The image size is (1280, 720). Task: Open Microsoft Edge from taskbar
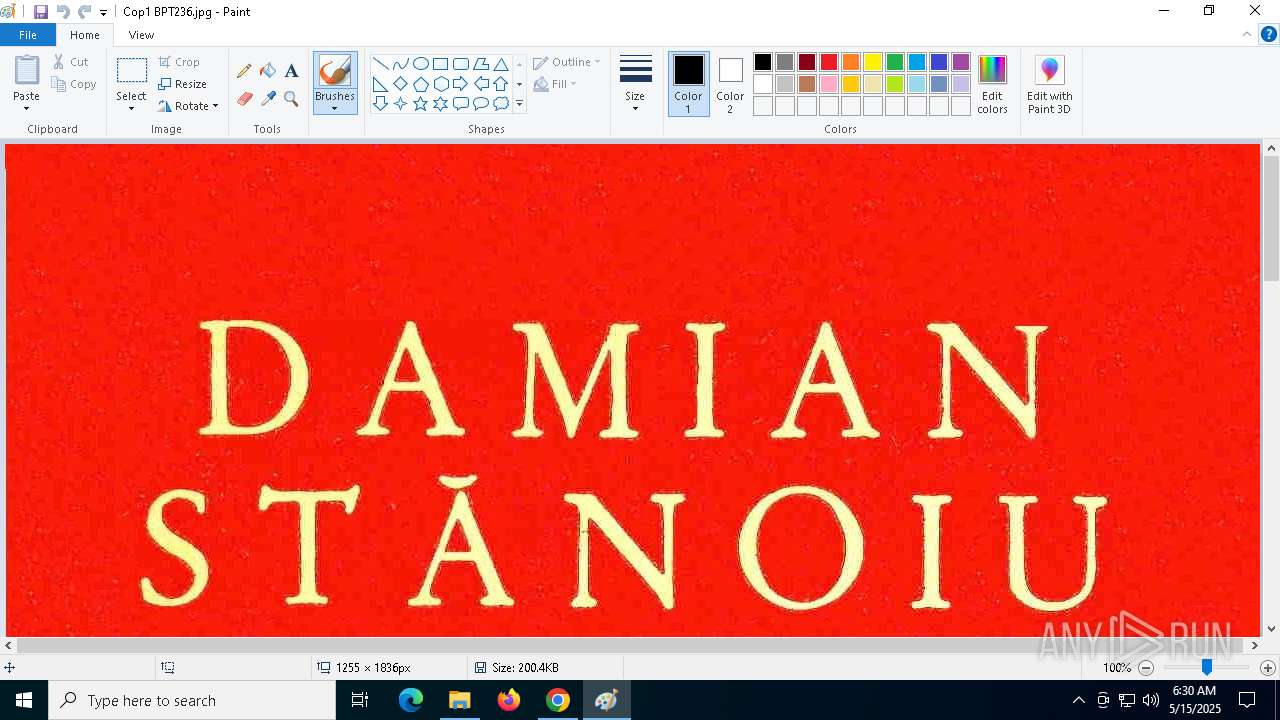[x=411, y=700]
